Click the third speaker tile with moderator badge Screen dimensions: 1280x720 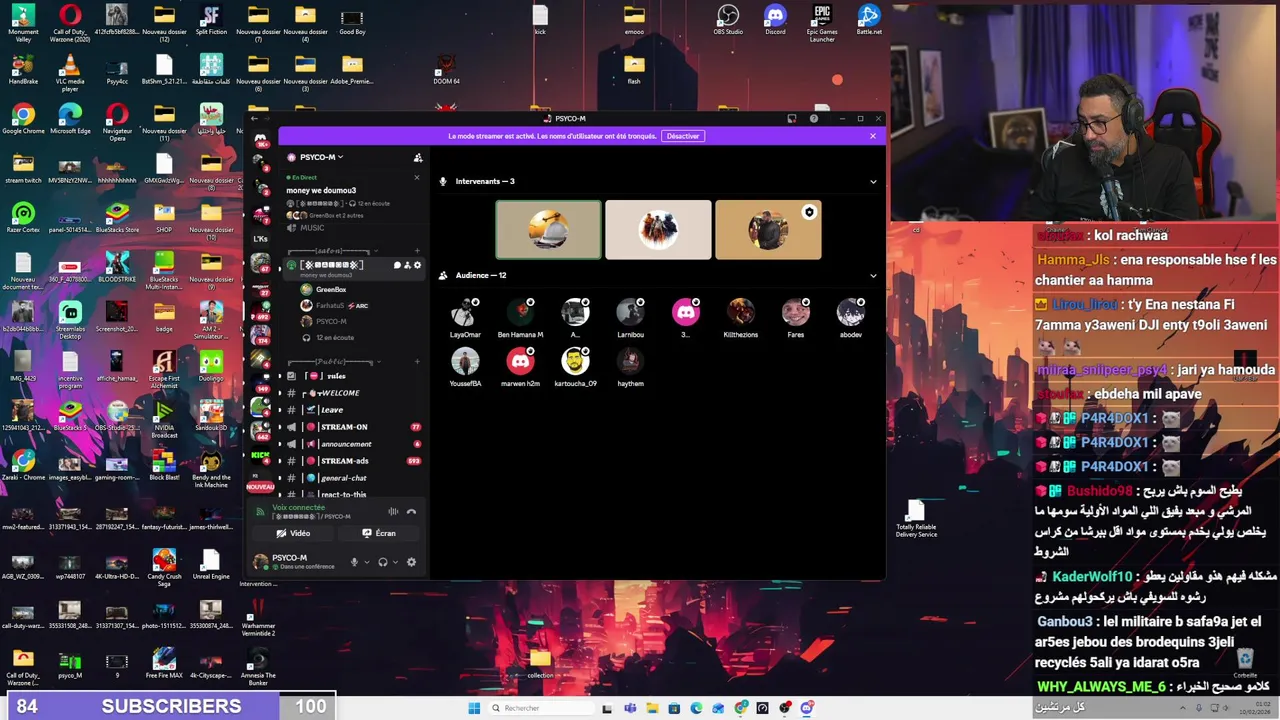pyautogui.click(x=768, y=230)
